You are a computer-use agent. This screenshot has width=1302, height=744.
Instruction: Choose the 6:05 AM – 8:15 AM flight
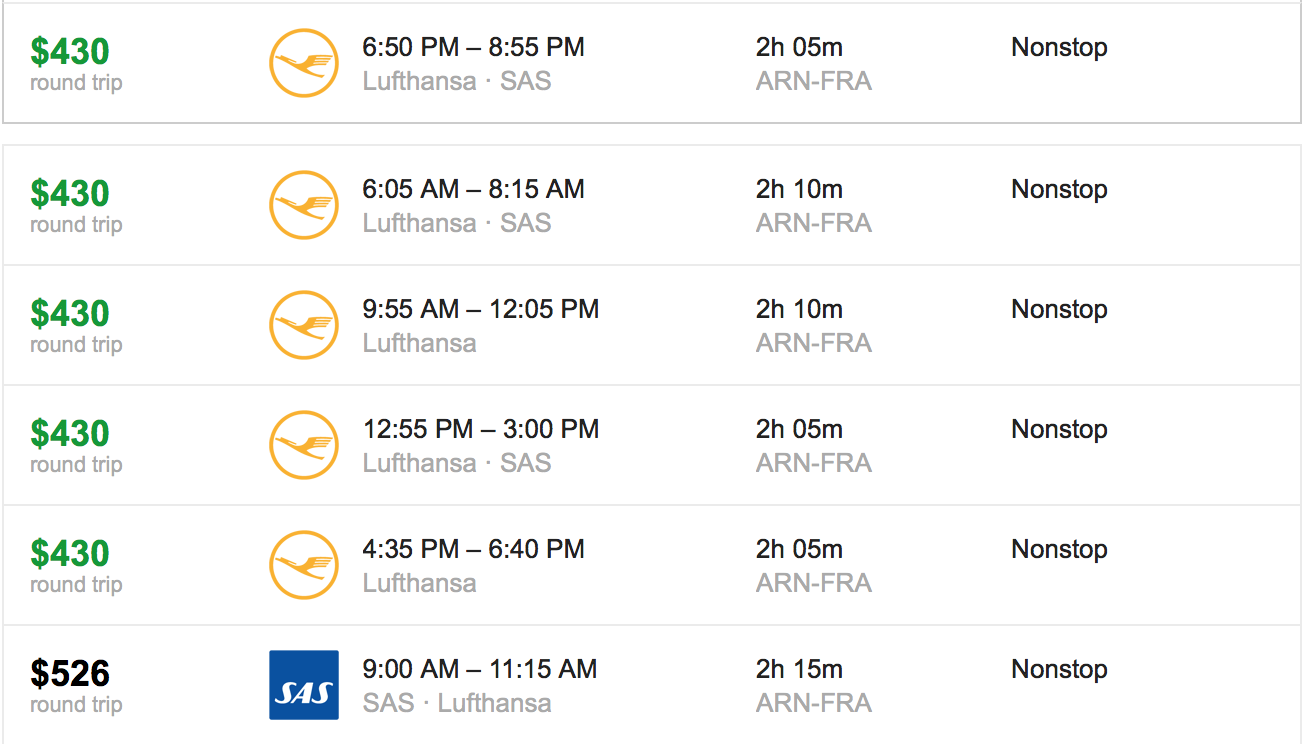(652, 205)
